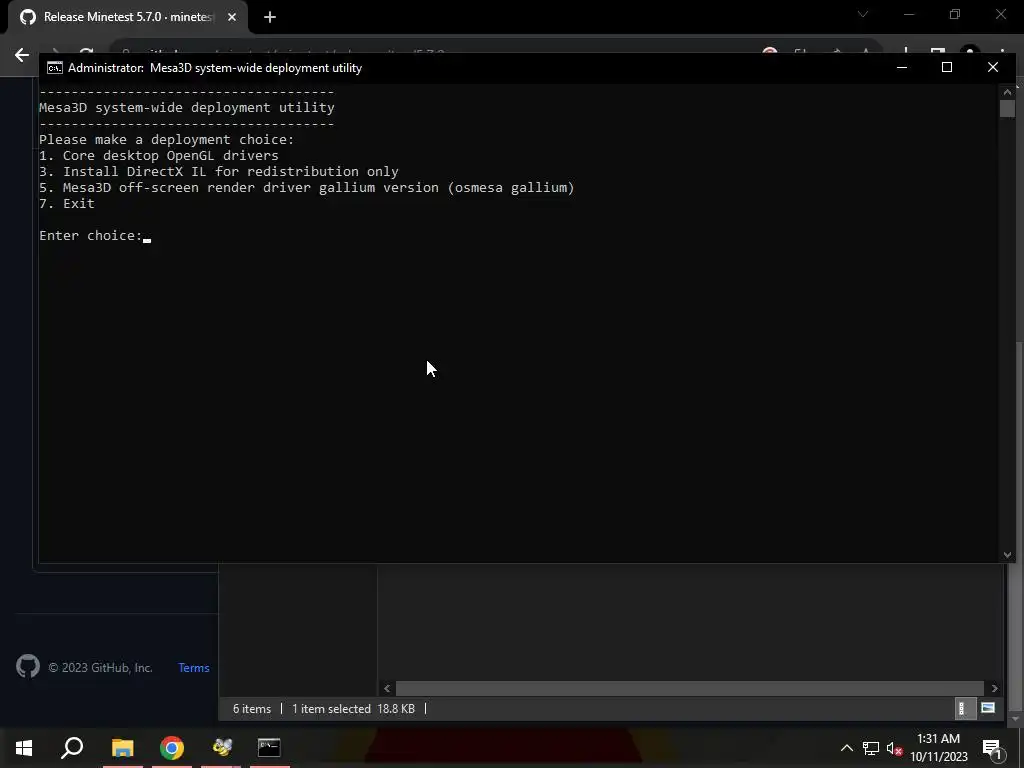Screen dimensions: 1024x768
Task: Click console scrollbar up arrow
Action: coord(1007,92)
